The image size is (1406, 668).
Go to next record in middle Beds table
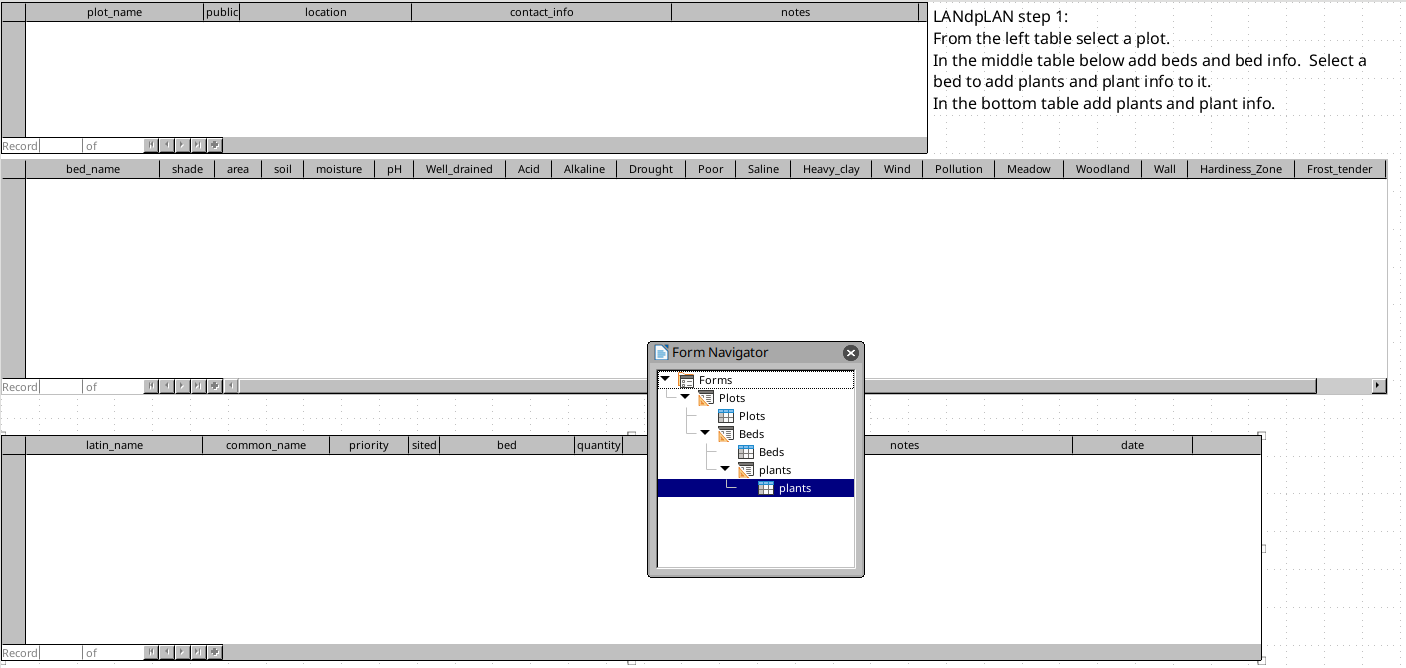tap(183, 386)
